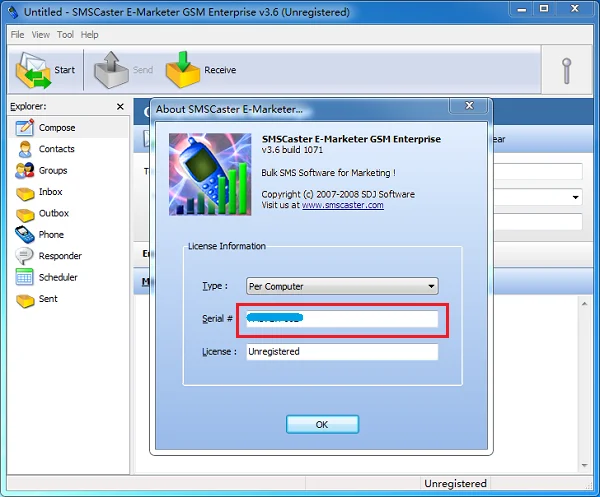600x497 pixels.
Task: Expand the license Type dropdown
Action: click(431, 286)
